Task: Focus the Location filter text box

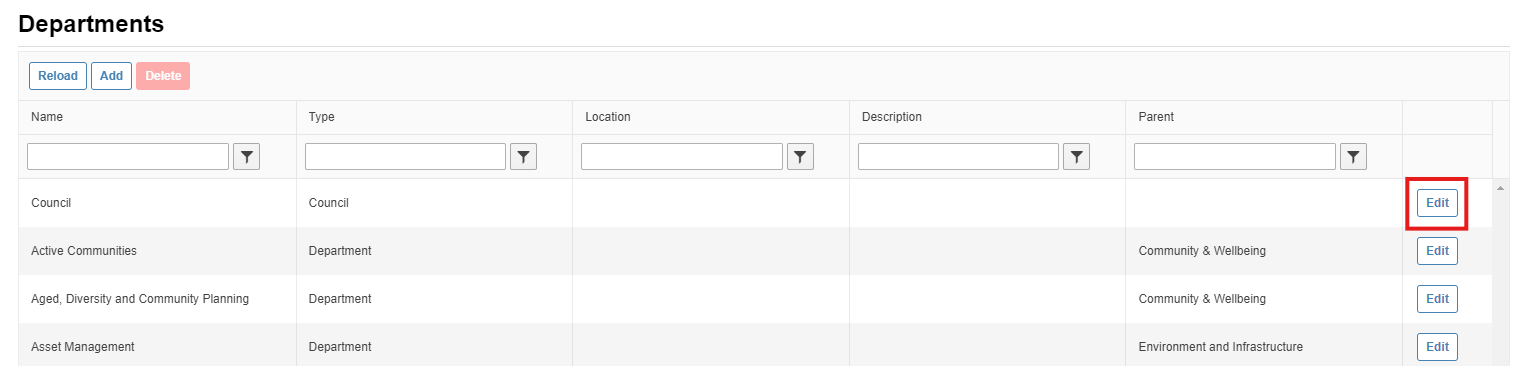Action: [682, 157]
